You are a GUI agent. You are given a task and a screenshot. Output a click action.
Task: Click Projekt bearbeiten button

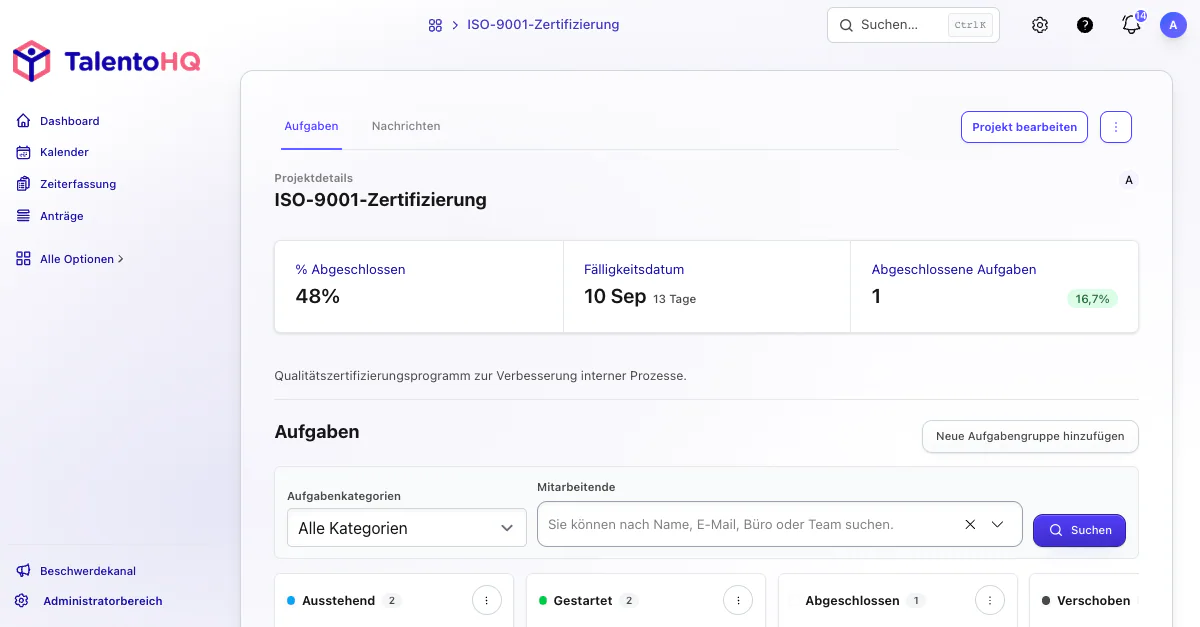click(1024, 127)
